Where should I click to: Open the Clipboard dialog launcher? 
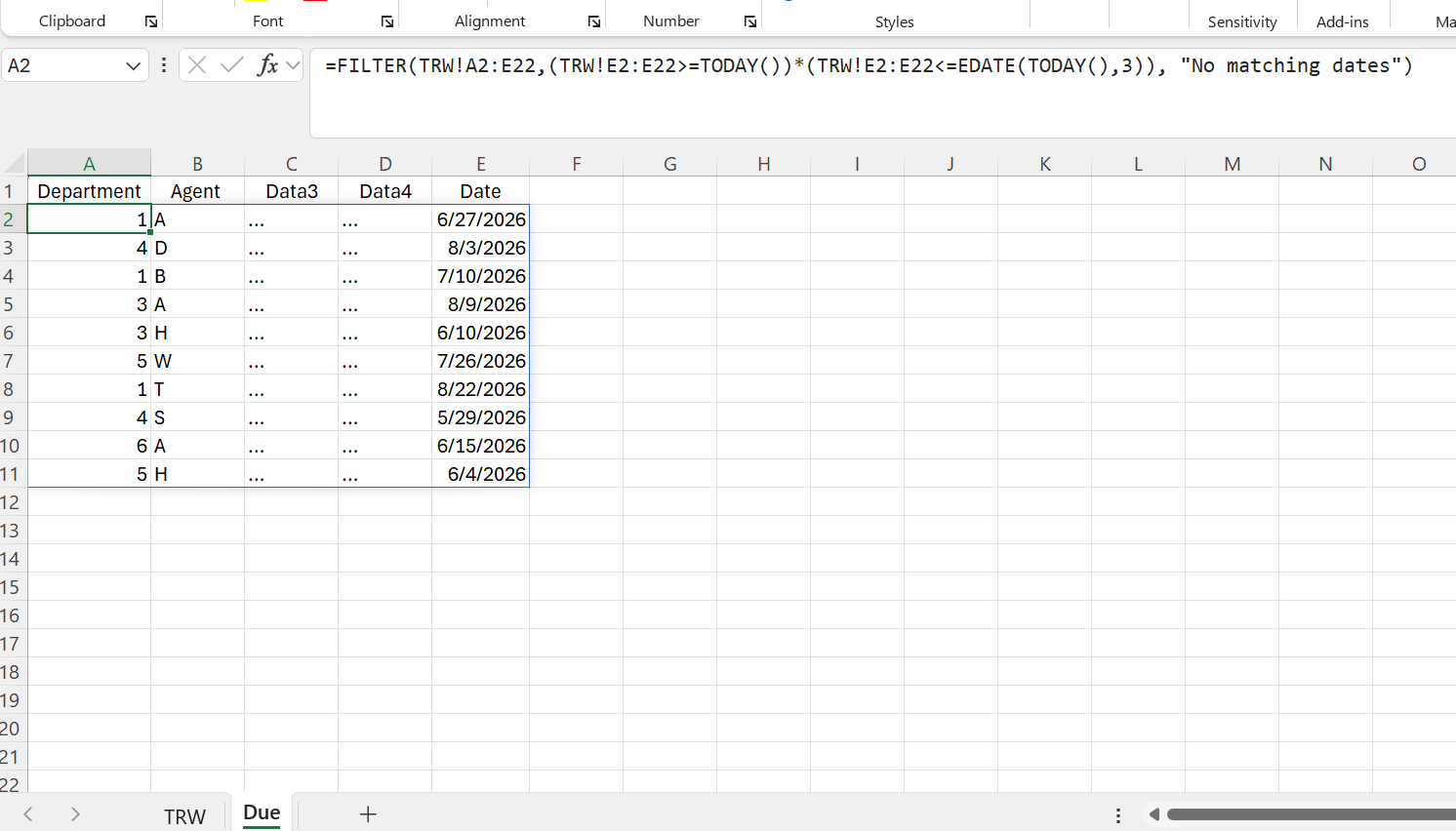click(151, 21)
